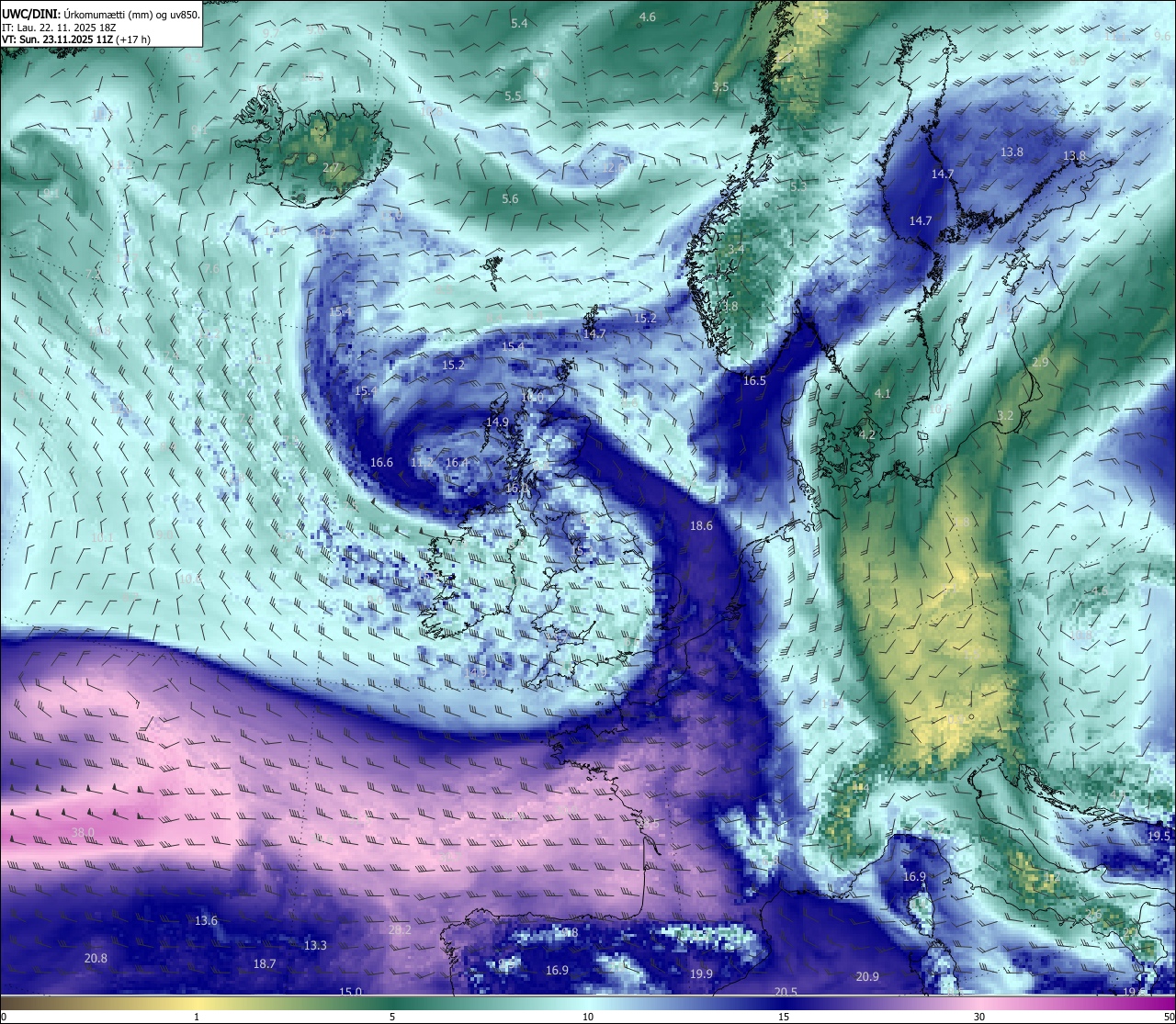Click the '30' tick on the color scale

coord(979,1017)
